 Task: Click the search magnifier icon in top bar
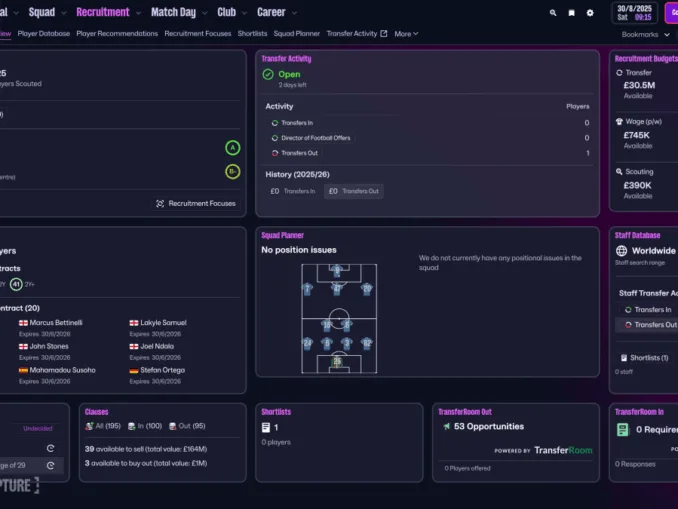[553, 13]
